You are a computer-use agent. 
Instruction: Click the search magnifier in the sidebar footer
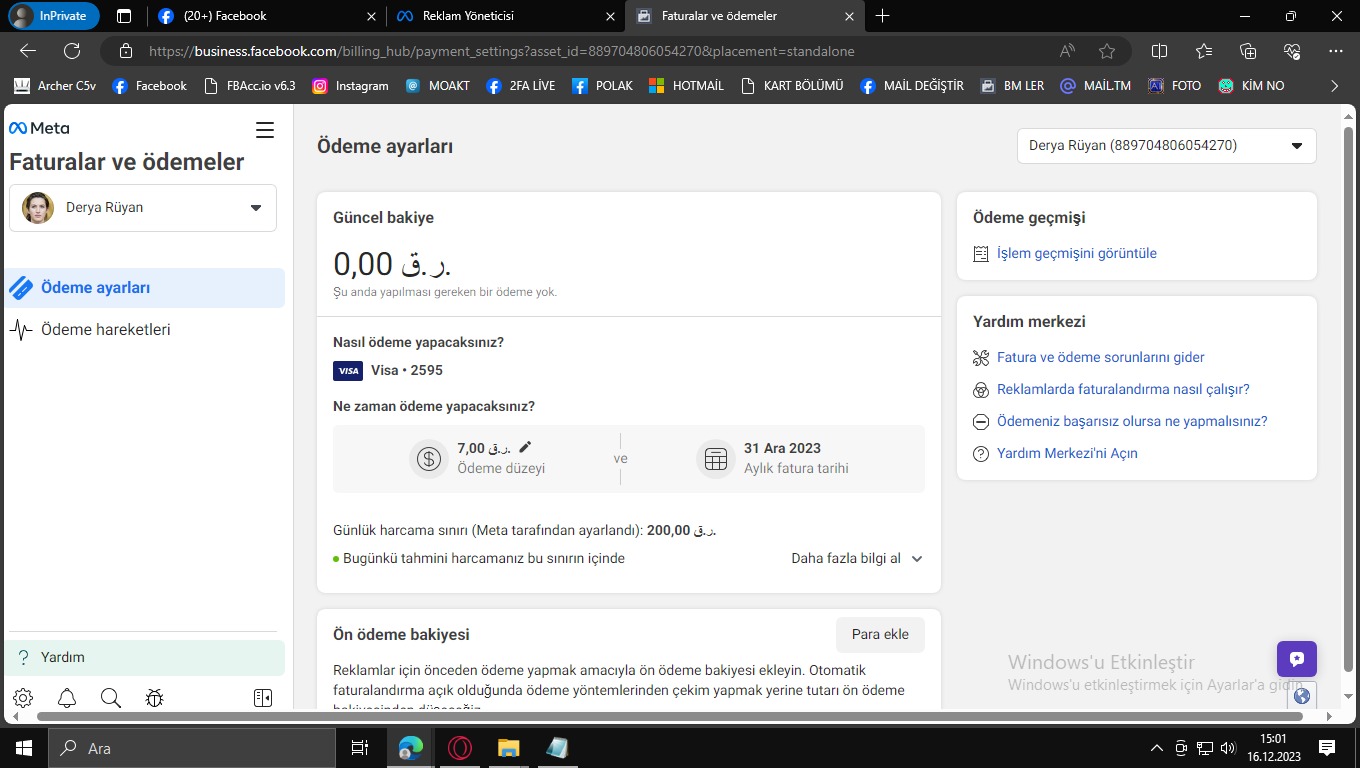click(111, 698)
